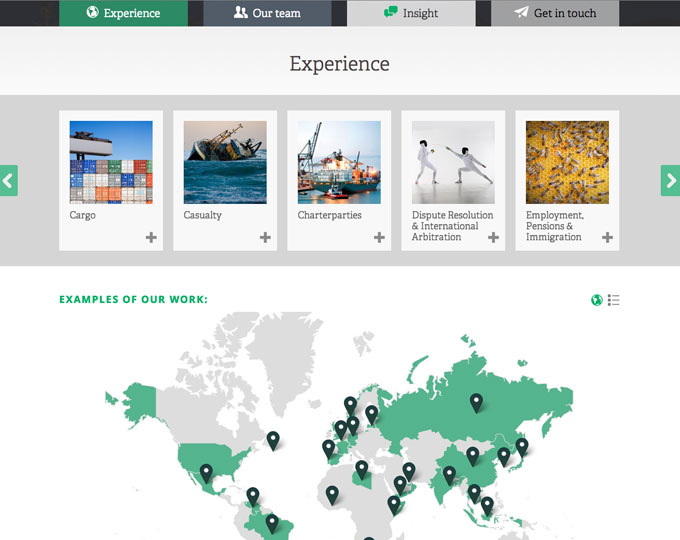Expand Employment, Pensions & Immigration plus icon

point(607,237)
